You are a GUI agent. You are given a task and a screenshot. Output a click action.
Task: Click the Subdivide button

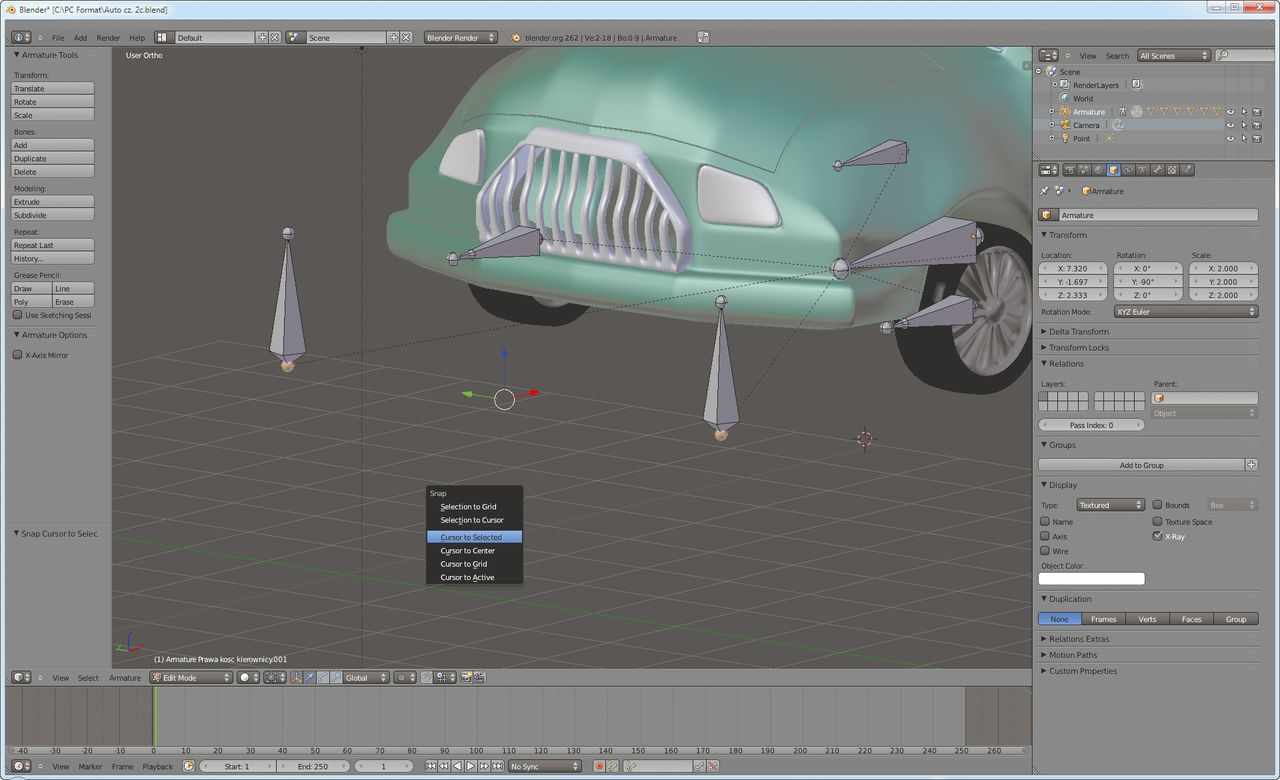click(x=52, y=215)
